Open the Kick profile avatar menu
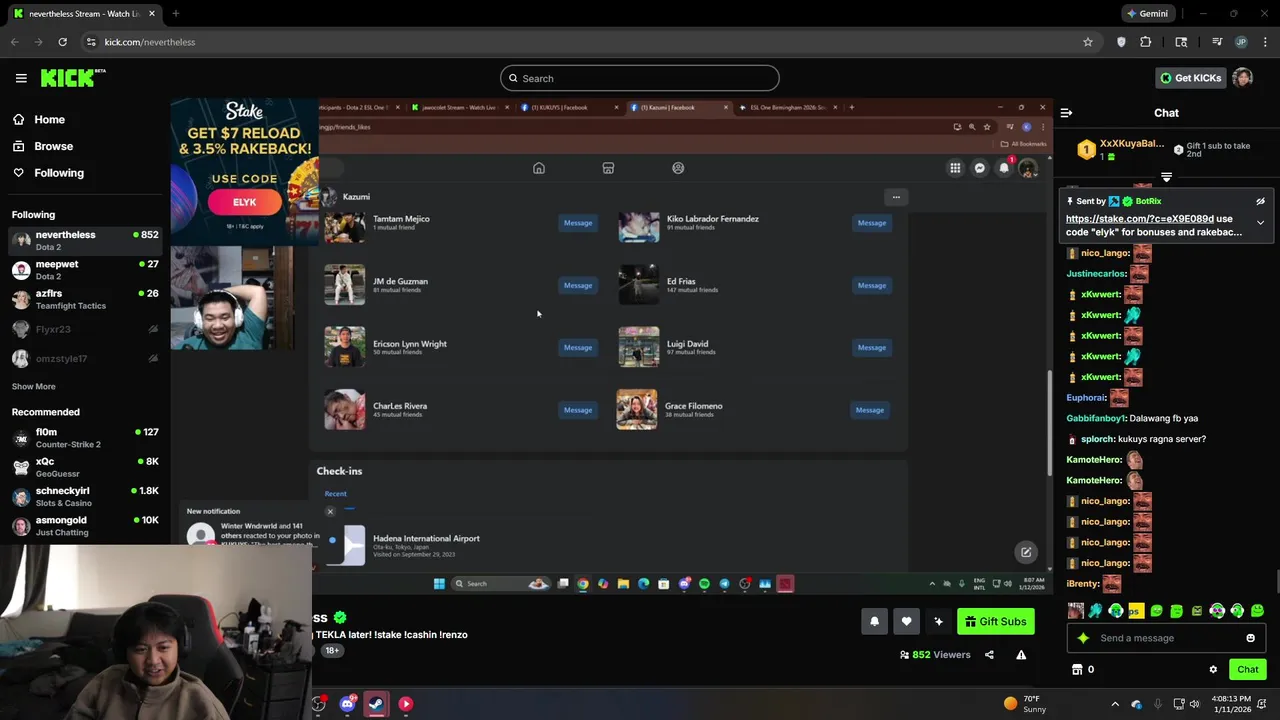Screen dimensions: 1280x720 point(1243,78)
